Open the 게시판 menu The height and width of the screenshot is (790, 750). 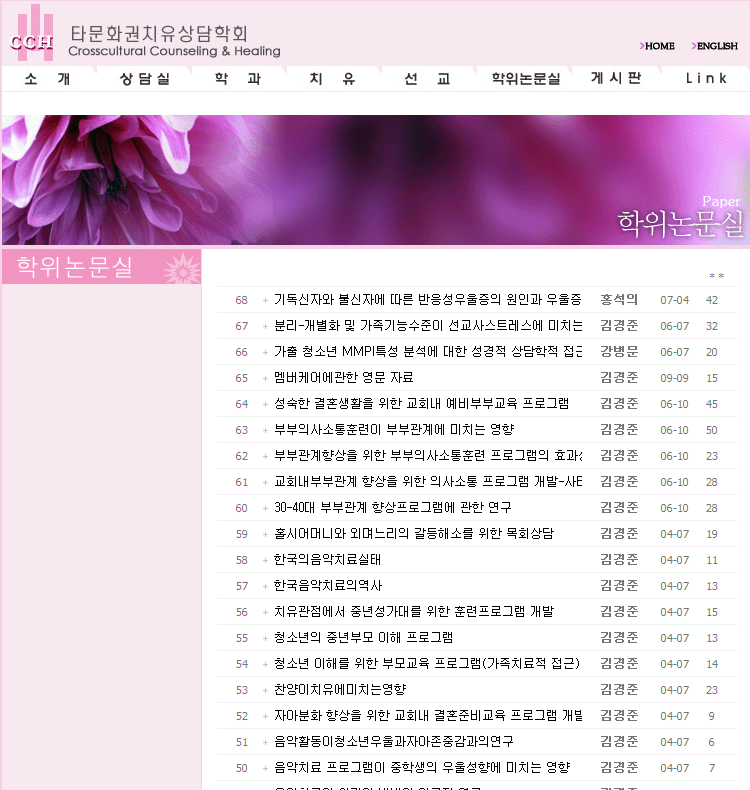pos(616,78)
